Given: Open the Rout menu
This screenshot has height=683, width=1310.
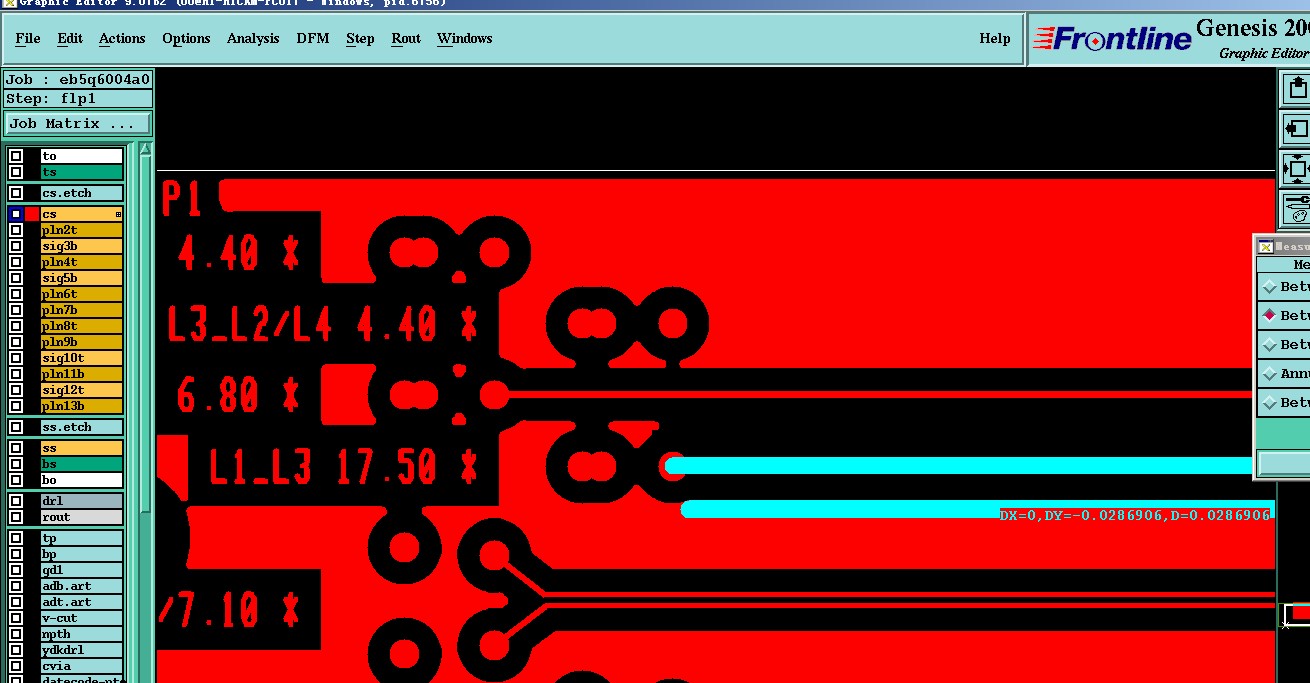Looking at the screenshot, I should 406,38.
